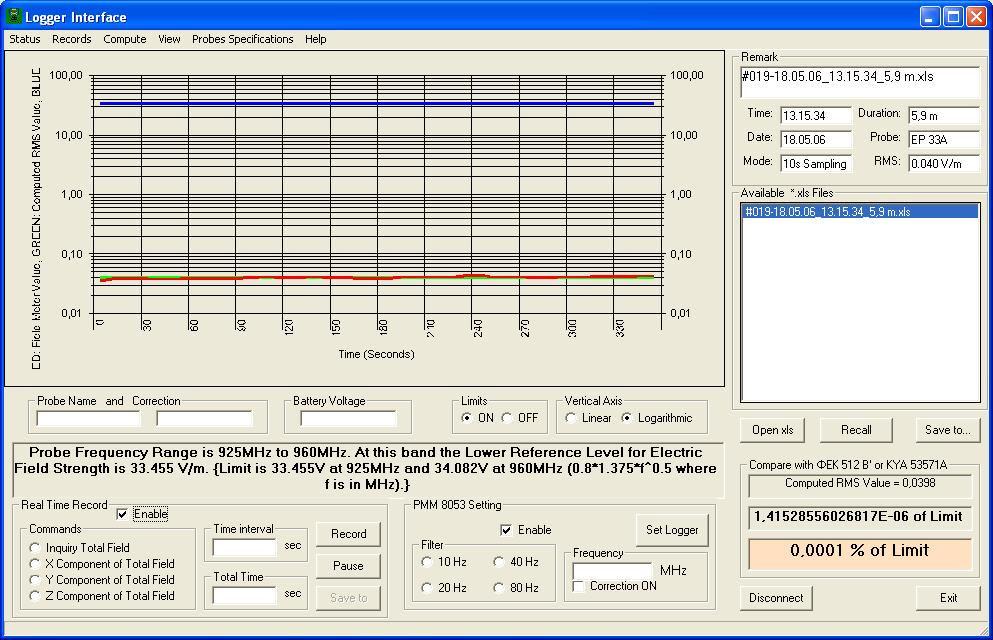Viewport: 993px width, 640px height.
Task: Open the Probes Specifications menu
Action: [x=243, y=39]
